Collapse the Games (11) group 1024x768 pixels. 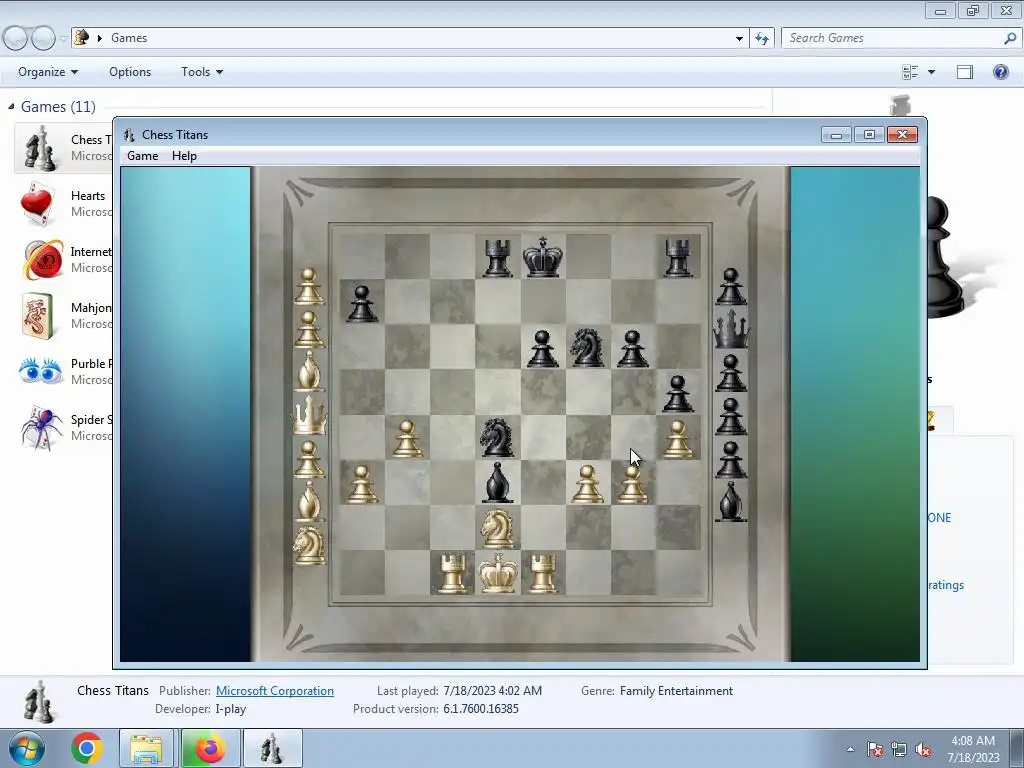[11, 106]
